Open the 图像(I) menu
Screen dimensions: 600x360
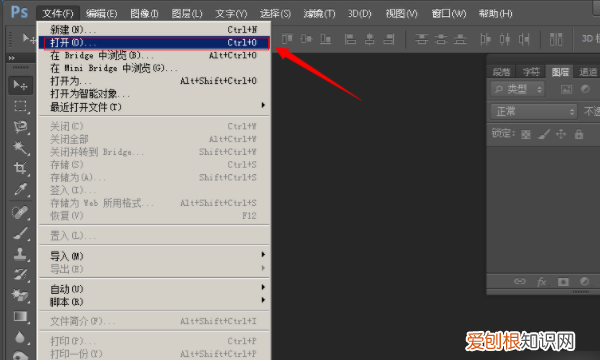click(x=144, y=14)
